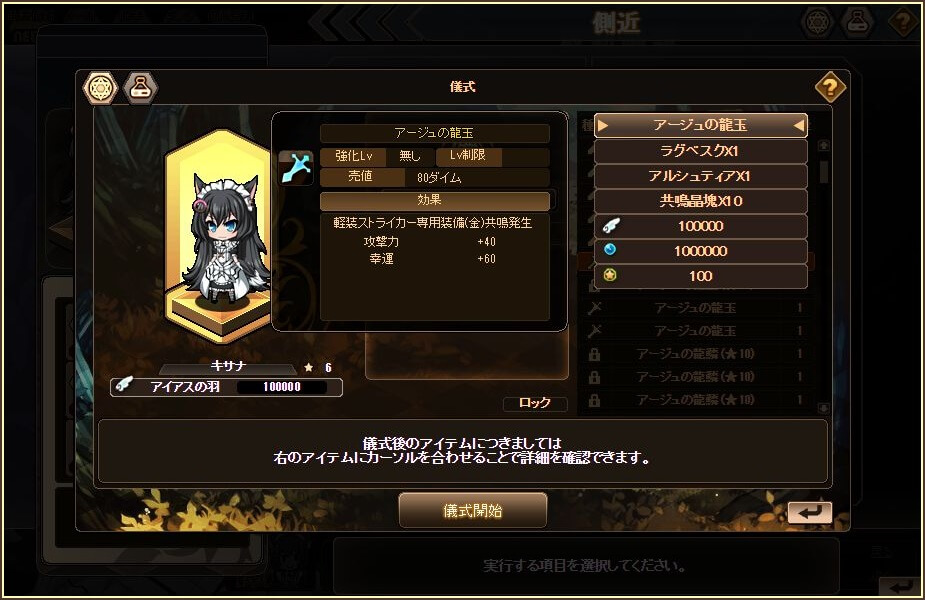Click the blue orb currency icon
925x600 pixels.
point(610,250)
